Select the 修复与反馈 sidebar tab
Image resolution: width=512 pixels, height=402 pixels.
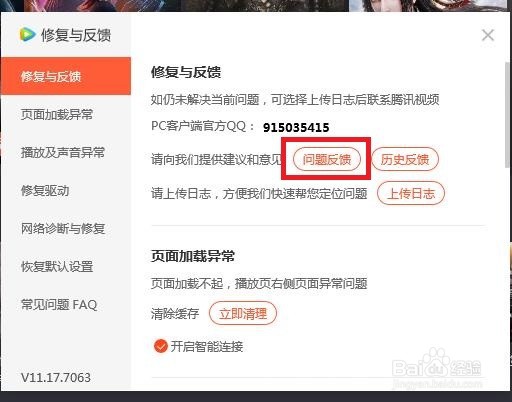point(66,76)
